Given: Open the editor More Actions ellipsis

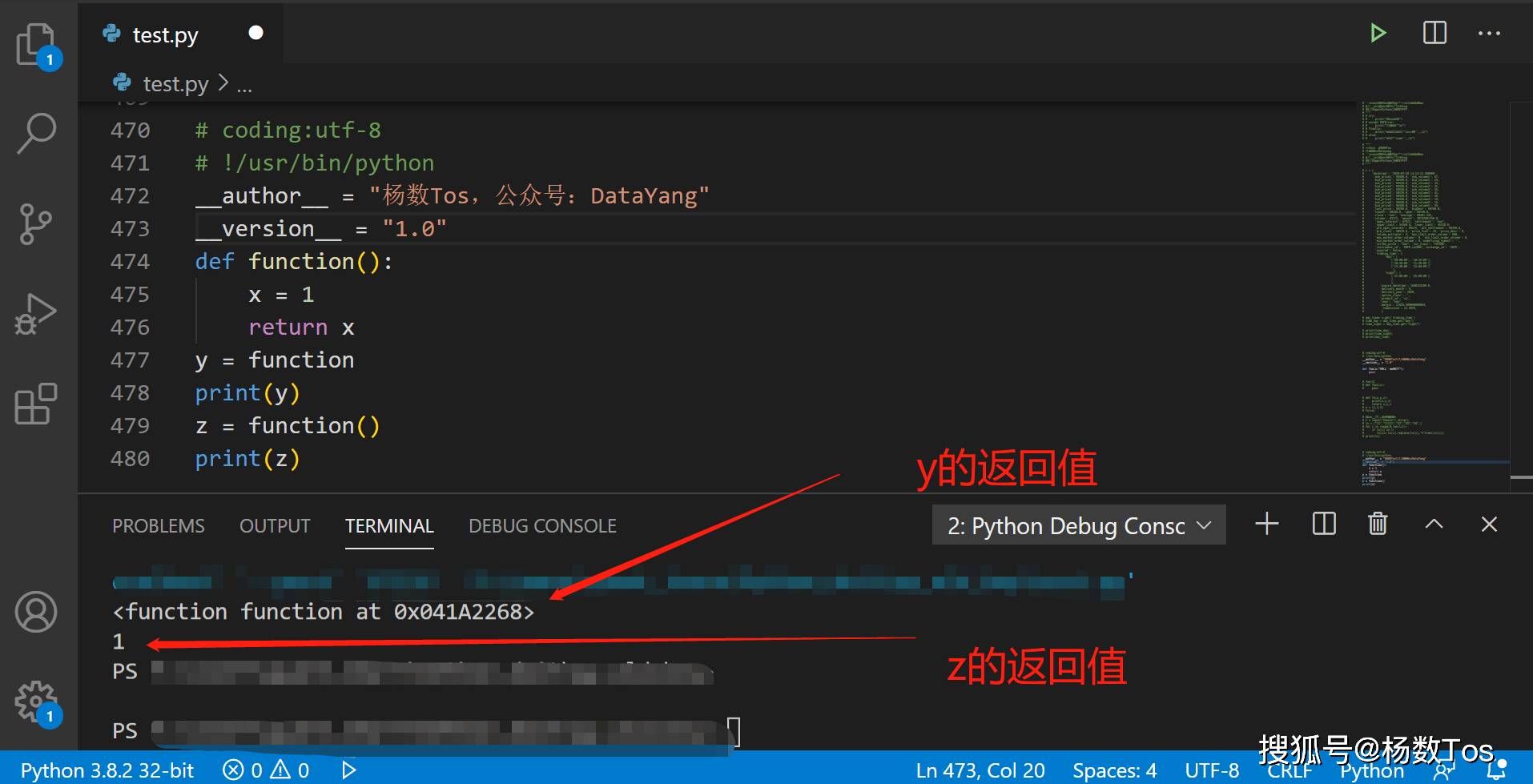Looking at the screenshot, I should pos(1489,34).
